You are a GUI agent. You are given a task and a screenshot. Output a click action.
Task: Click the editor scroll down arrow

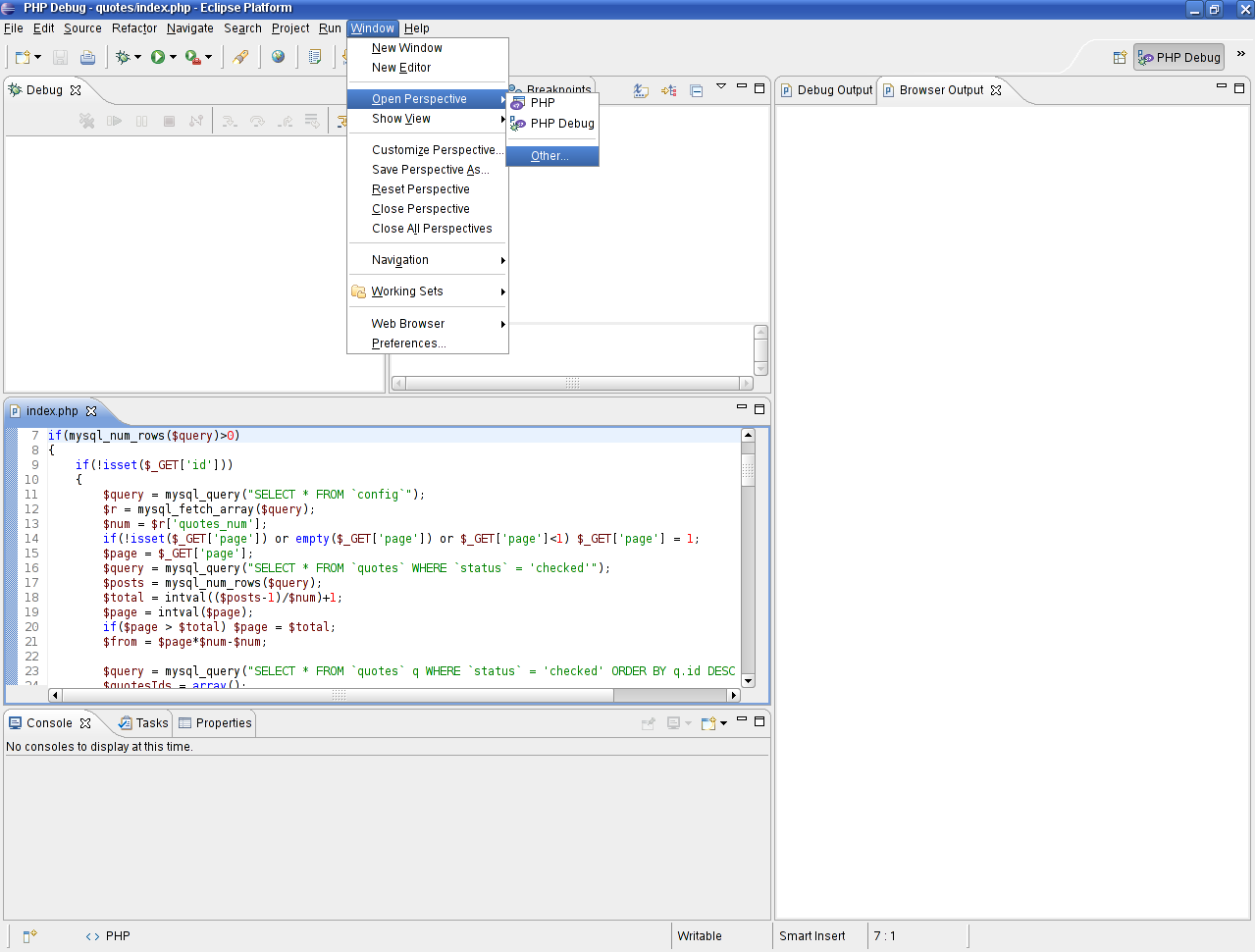(748, 680)
